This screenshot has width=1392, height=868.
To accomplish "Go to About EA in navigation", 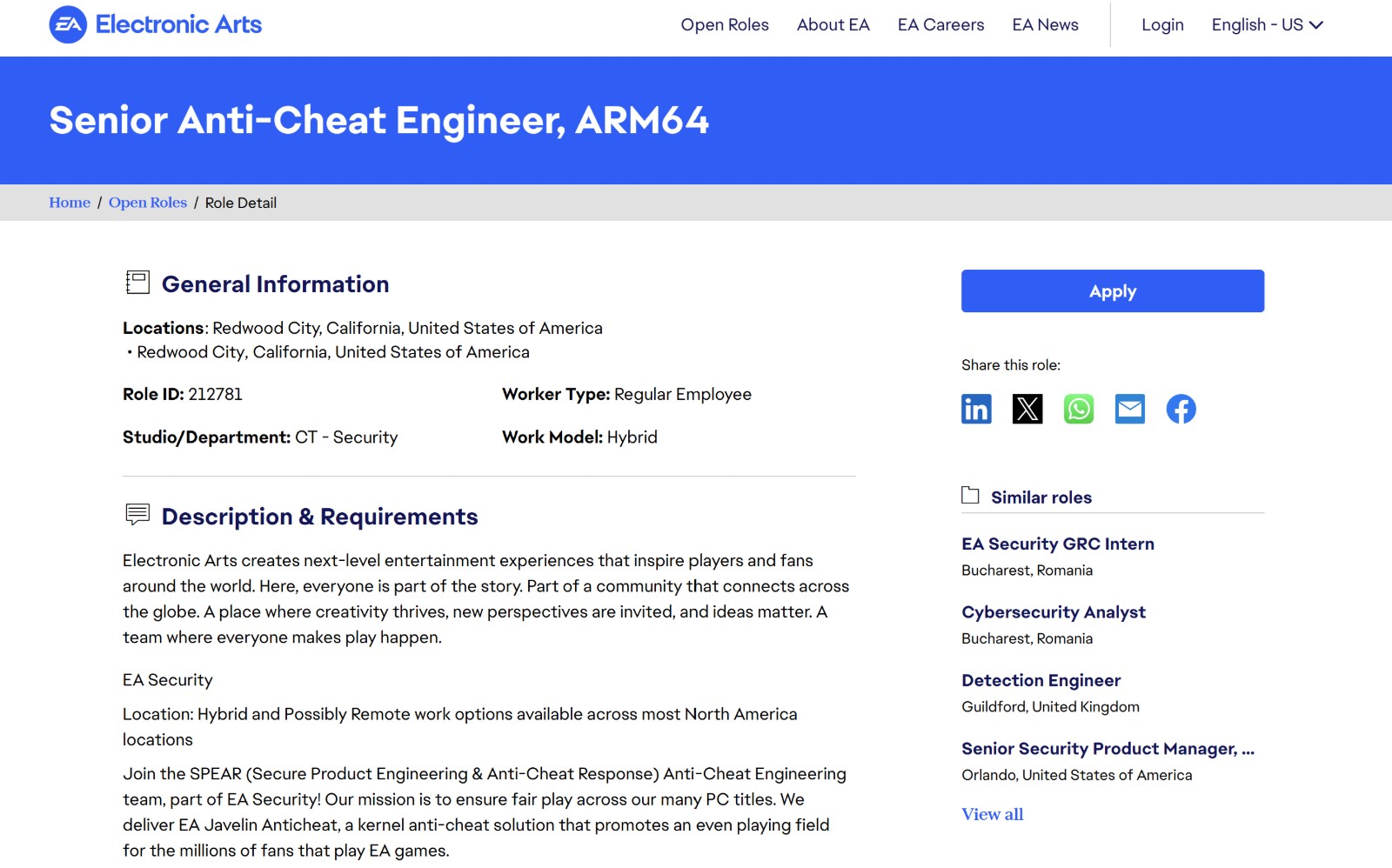I will (x=833, y=24).
